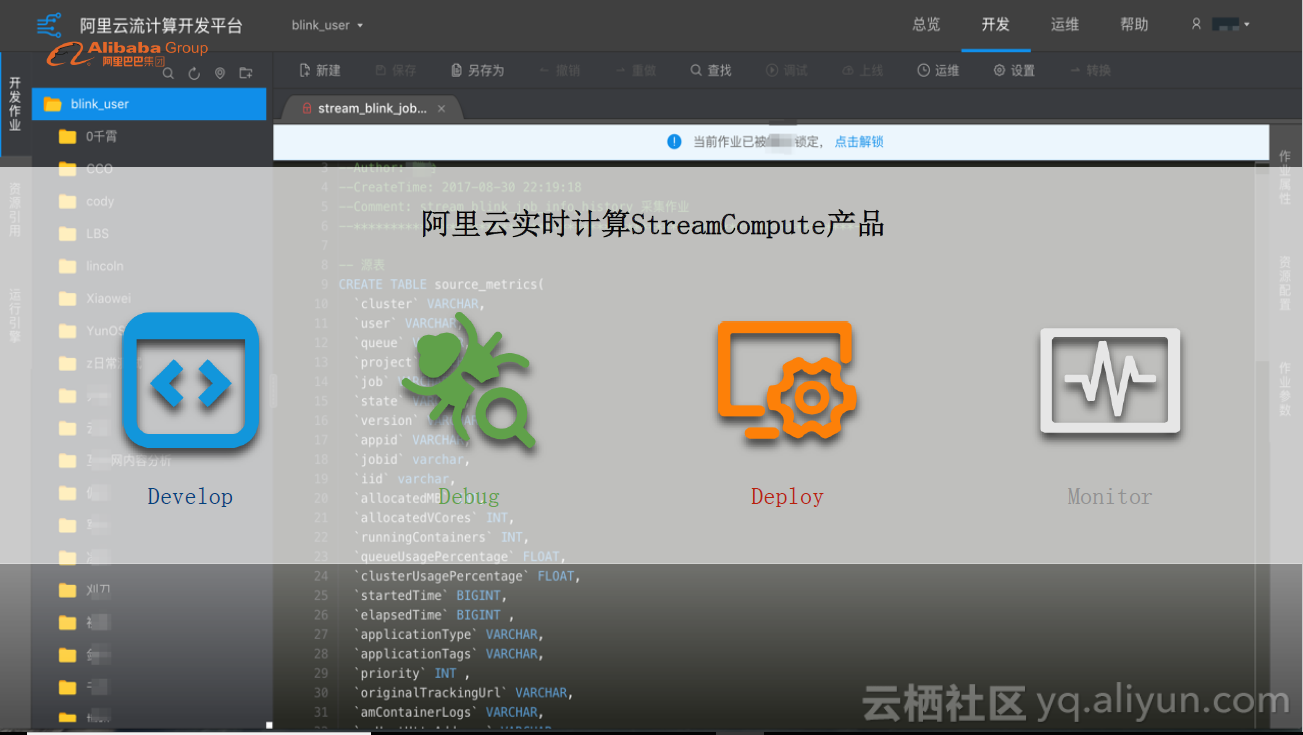
Task: Click the 点击解锁 unlock link
Action: coord(859,142)
